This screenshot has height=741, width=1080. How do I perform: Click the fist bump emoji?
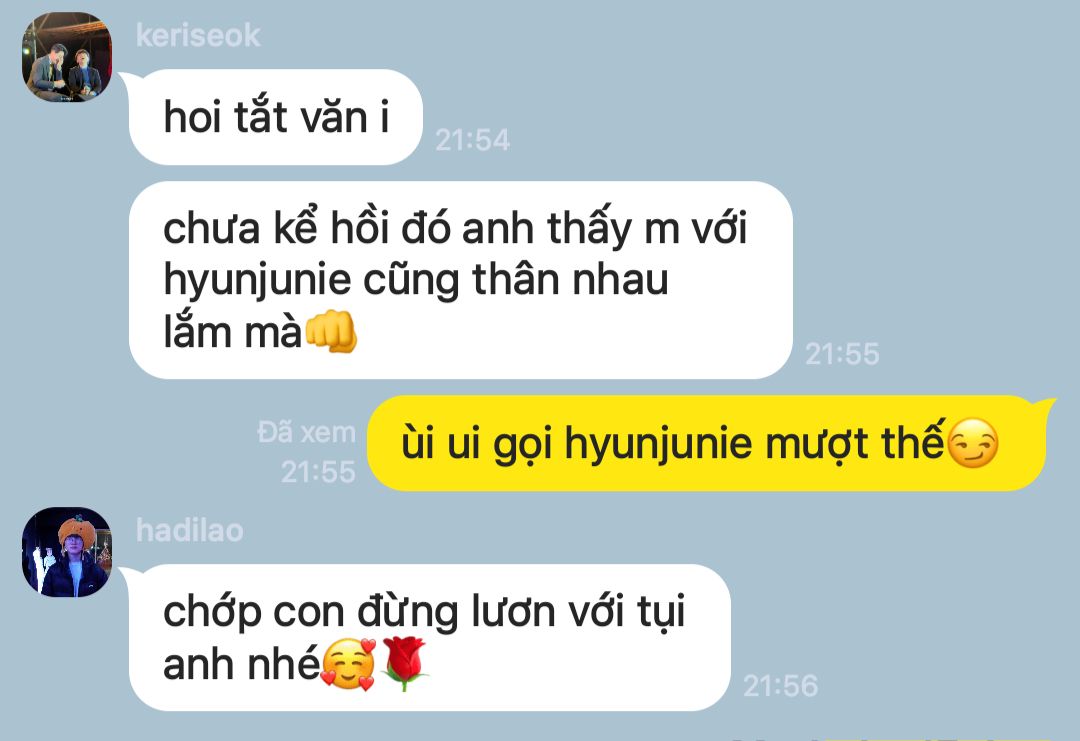click(331, 332)
